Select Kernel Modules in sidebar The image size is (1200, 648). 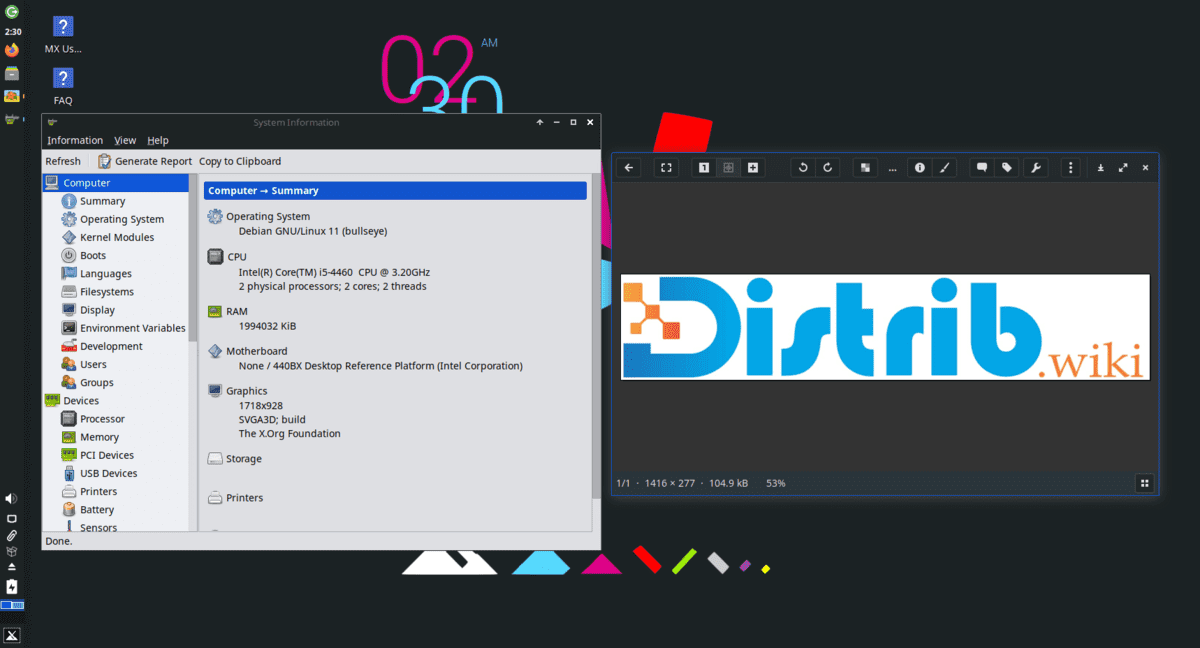(x=117, y=237)
